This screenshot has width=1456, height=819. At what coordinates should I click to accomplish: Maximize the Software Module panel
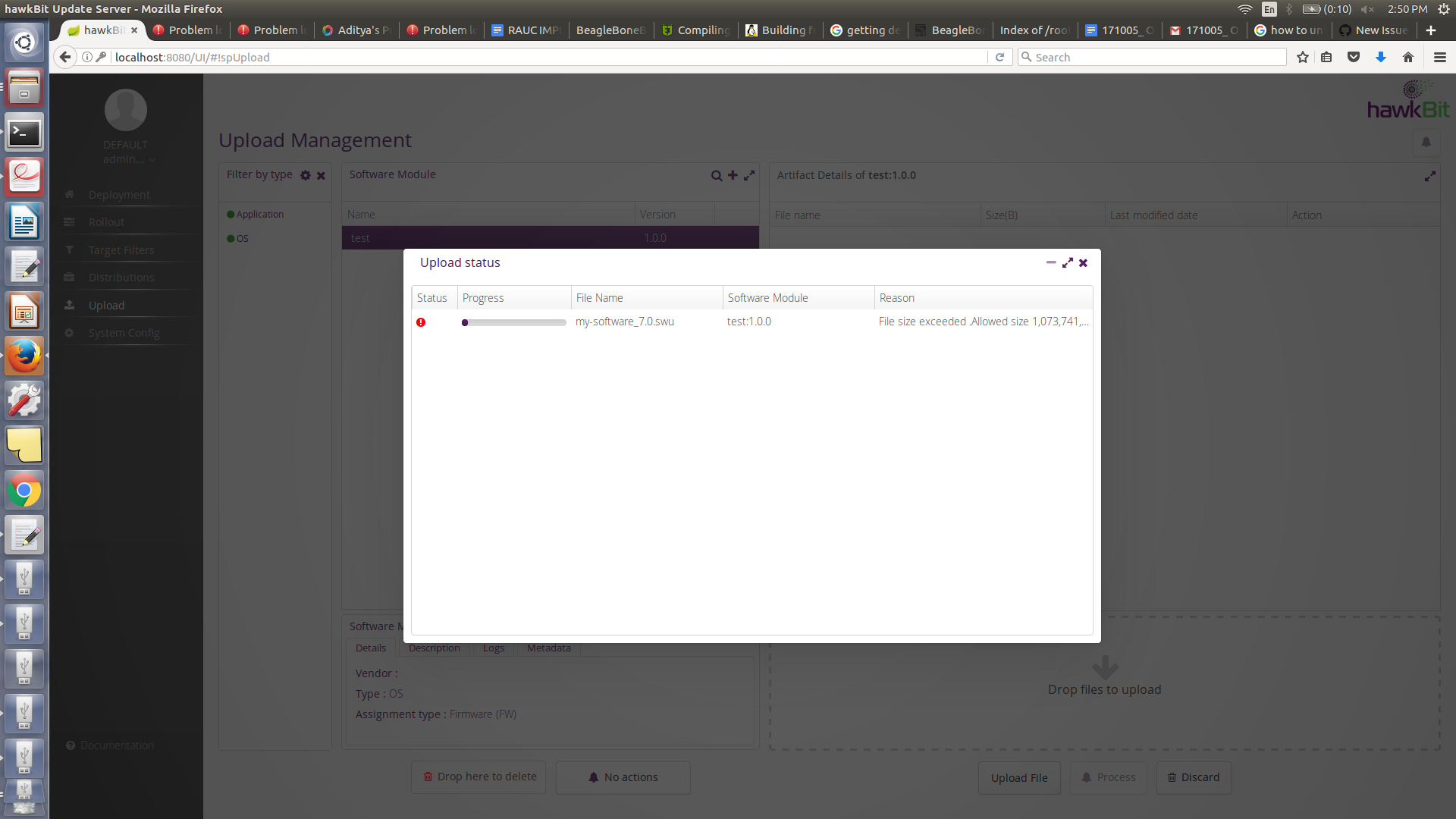click(749, 175)
